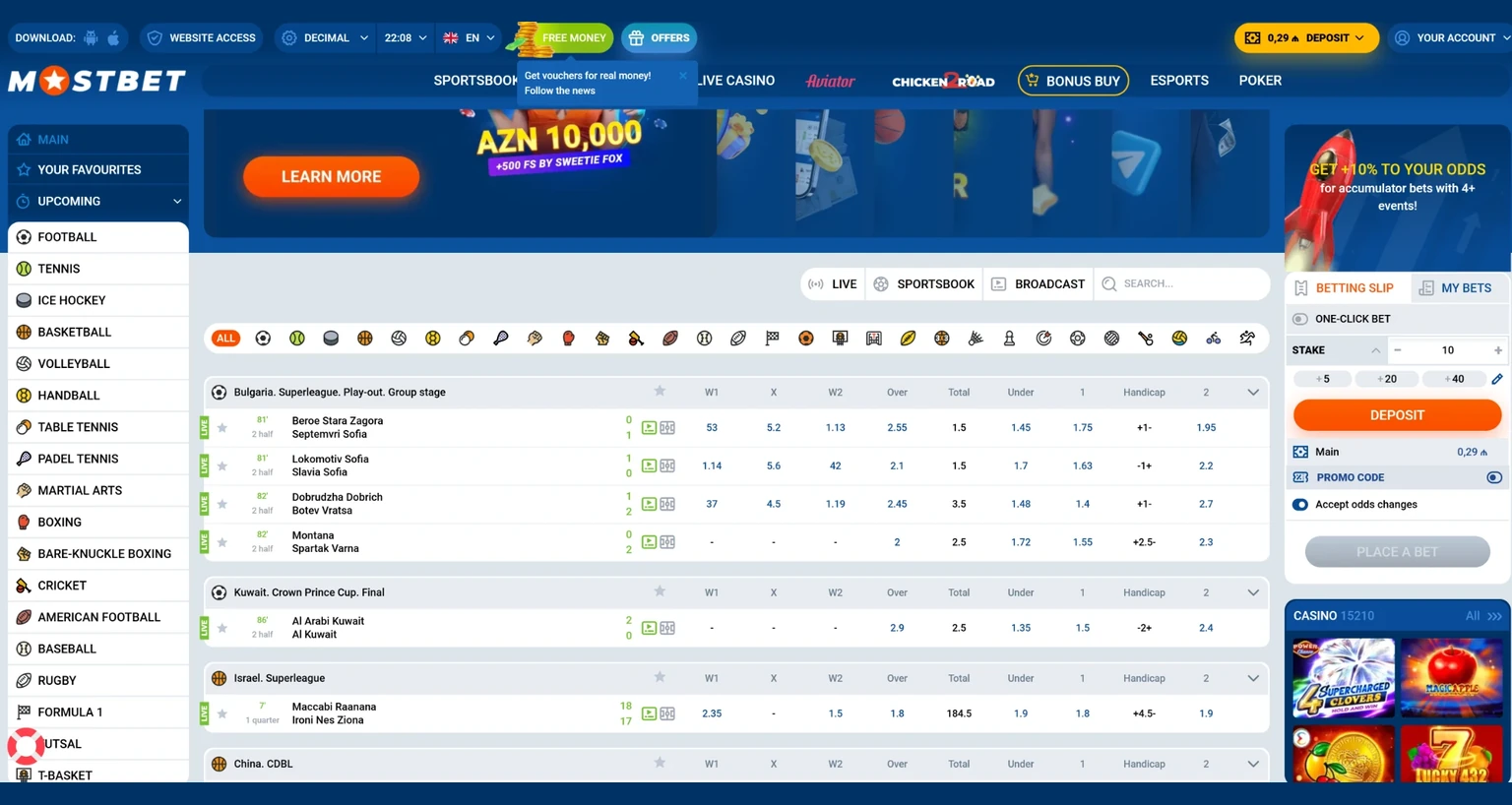Click the search magnifier icon
The width and height of the screenshot is (1512, 805).
coord(1109,284)
